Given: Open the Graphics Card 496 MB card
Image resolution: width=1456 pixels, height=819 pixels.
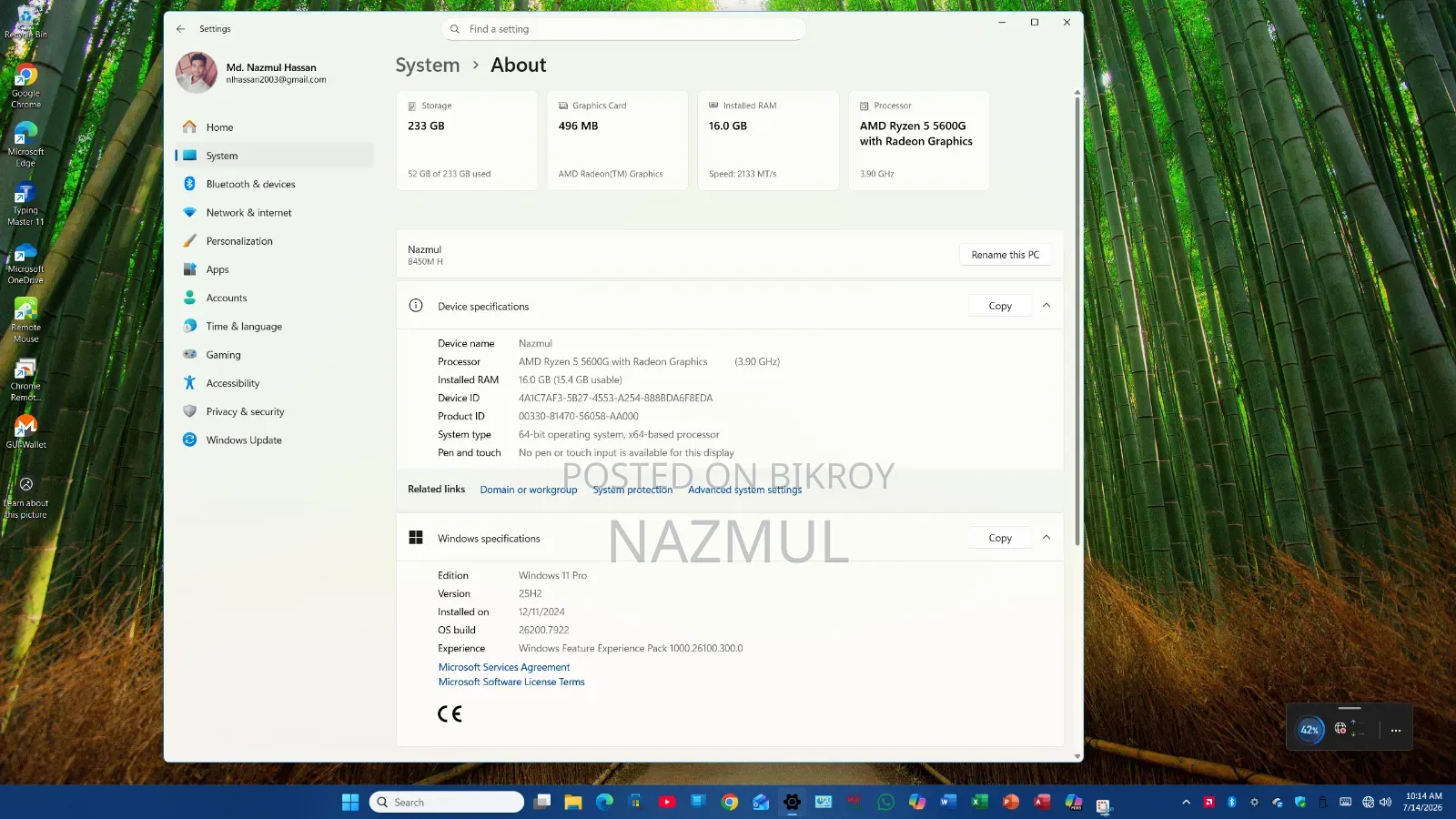Looking at the screenshot, I should point(617,140).
